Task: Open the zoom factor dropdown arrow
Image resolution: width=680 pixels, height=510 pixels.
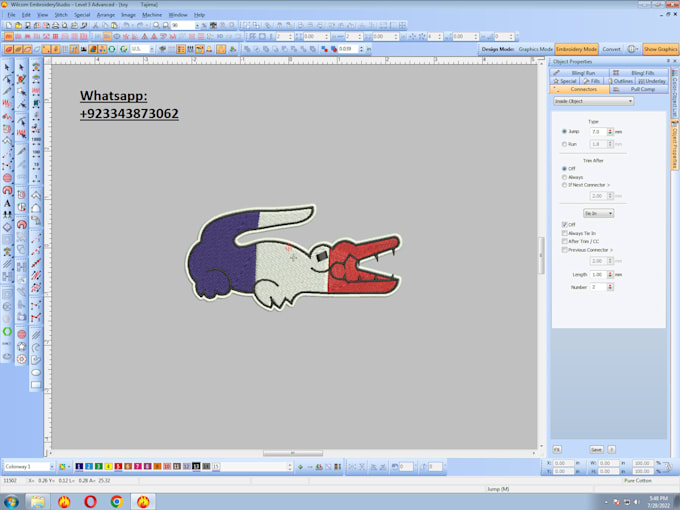Action: coord(197,26)
